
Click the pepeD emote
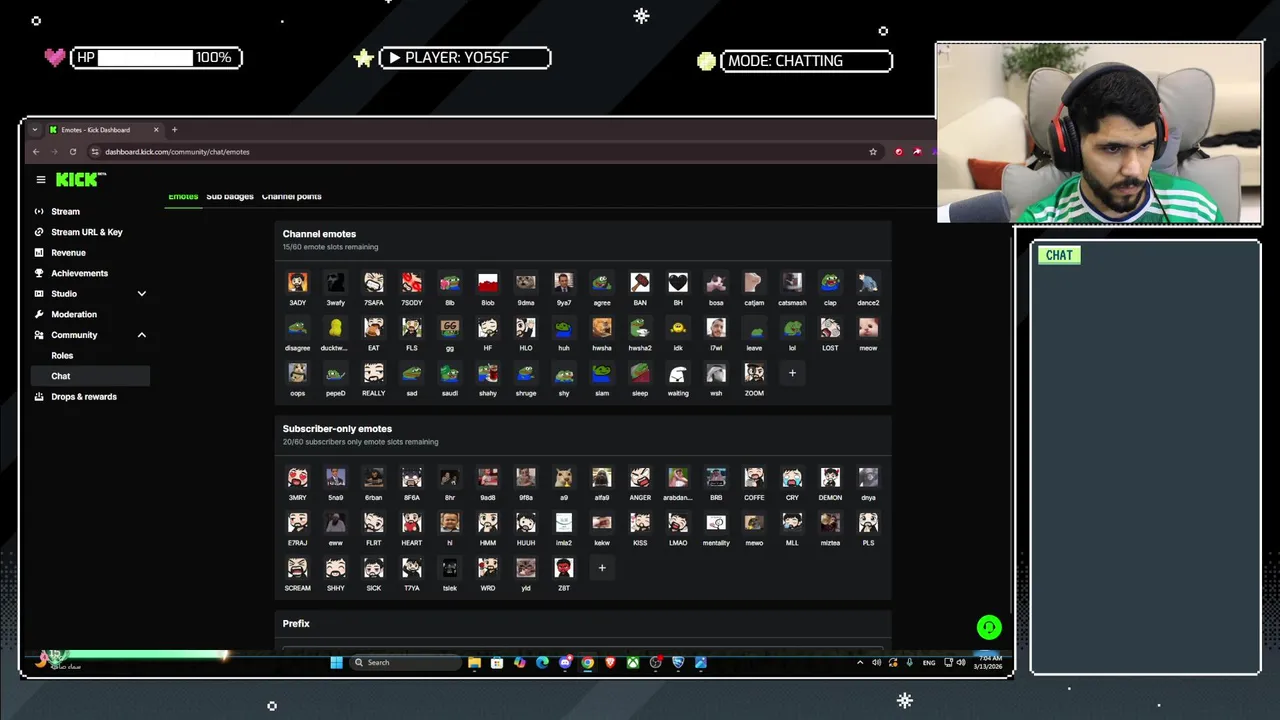coord(335,373)
